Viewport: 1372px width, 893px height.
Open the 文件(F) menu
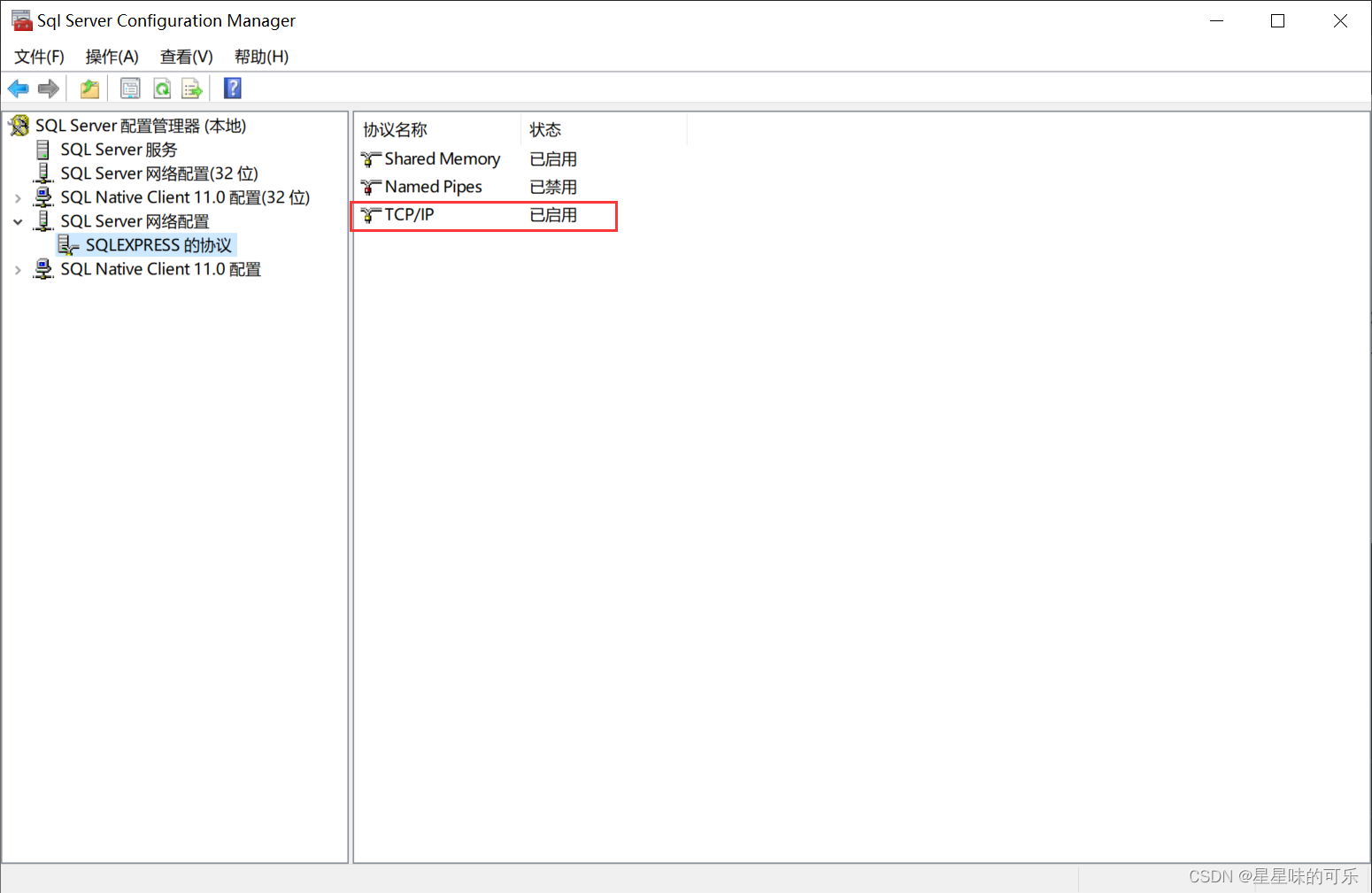39,57
